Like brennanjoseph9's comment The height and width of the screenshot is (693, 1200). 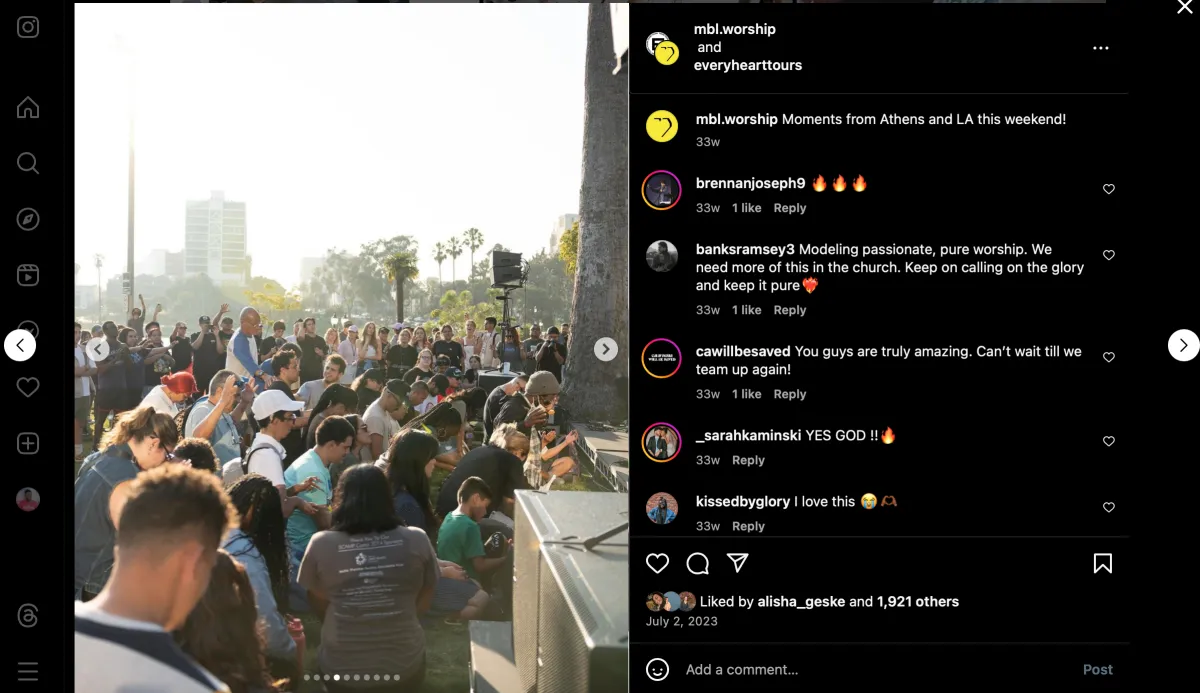1108,189
